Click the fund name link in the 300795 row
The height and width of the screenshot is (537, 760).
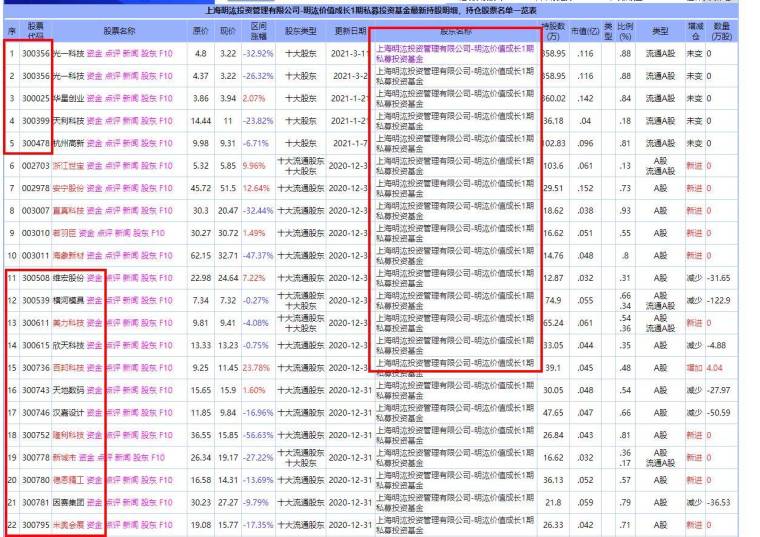pos(455,525)
